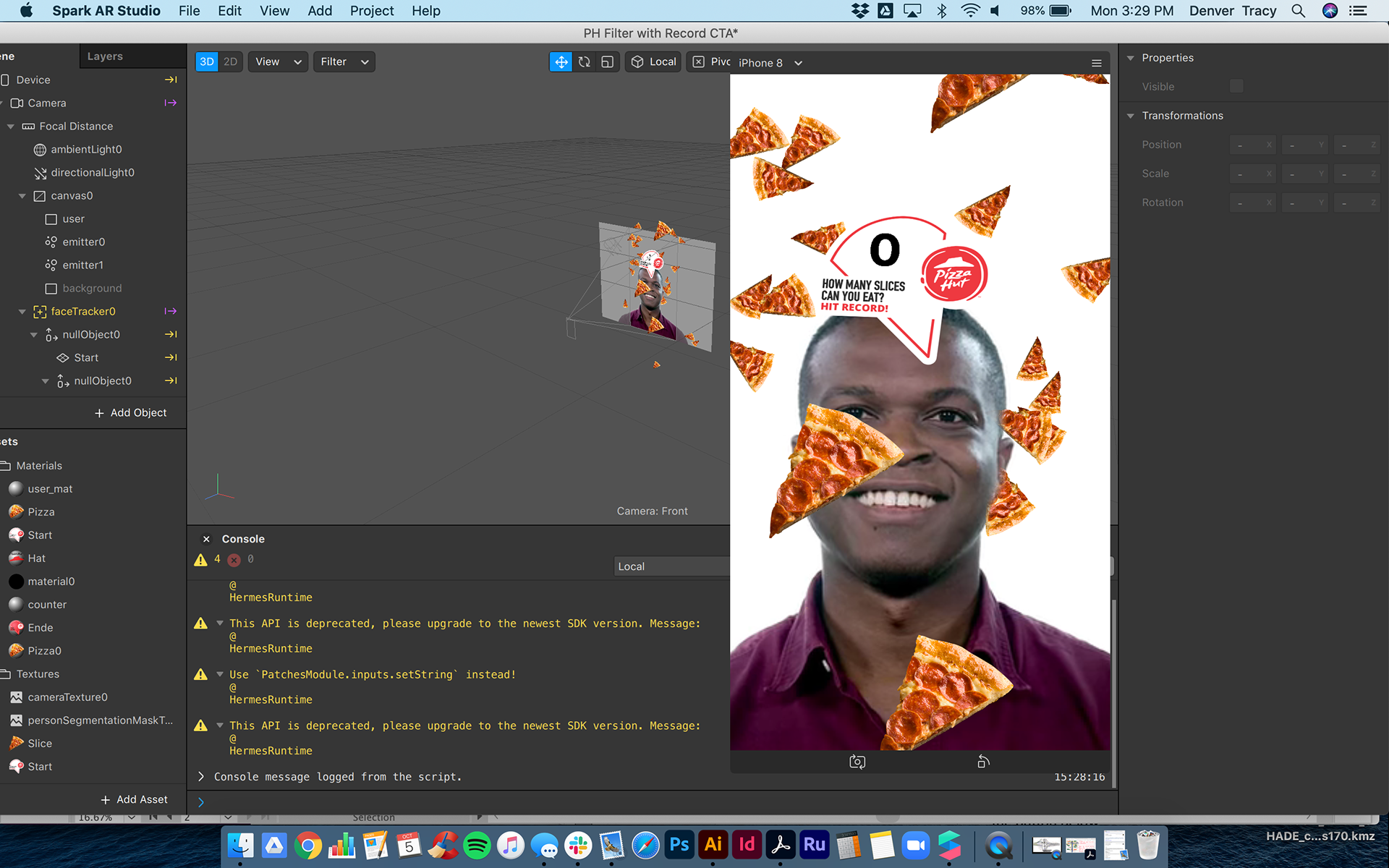Collapse the first deprecated API warning
This screenshot has height=868, width=1389.
[x=220, y=623]
